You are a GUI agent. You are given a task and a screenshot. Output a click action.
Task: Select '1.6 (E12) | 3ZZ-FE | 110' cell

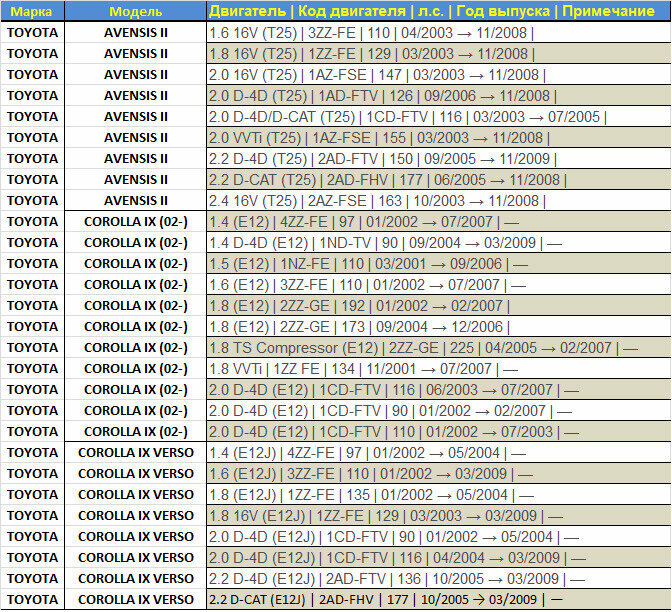click(439, 285)
